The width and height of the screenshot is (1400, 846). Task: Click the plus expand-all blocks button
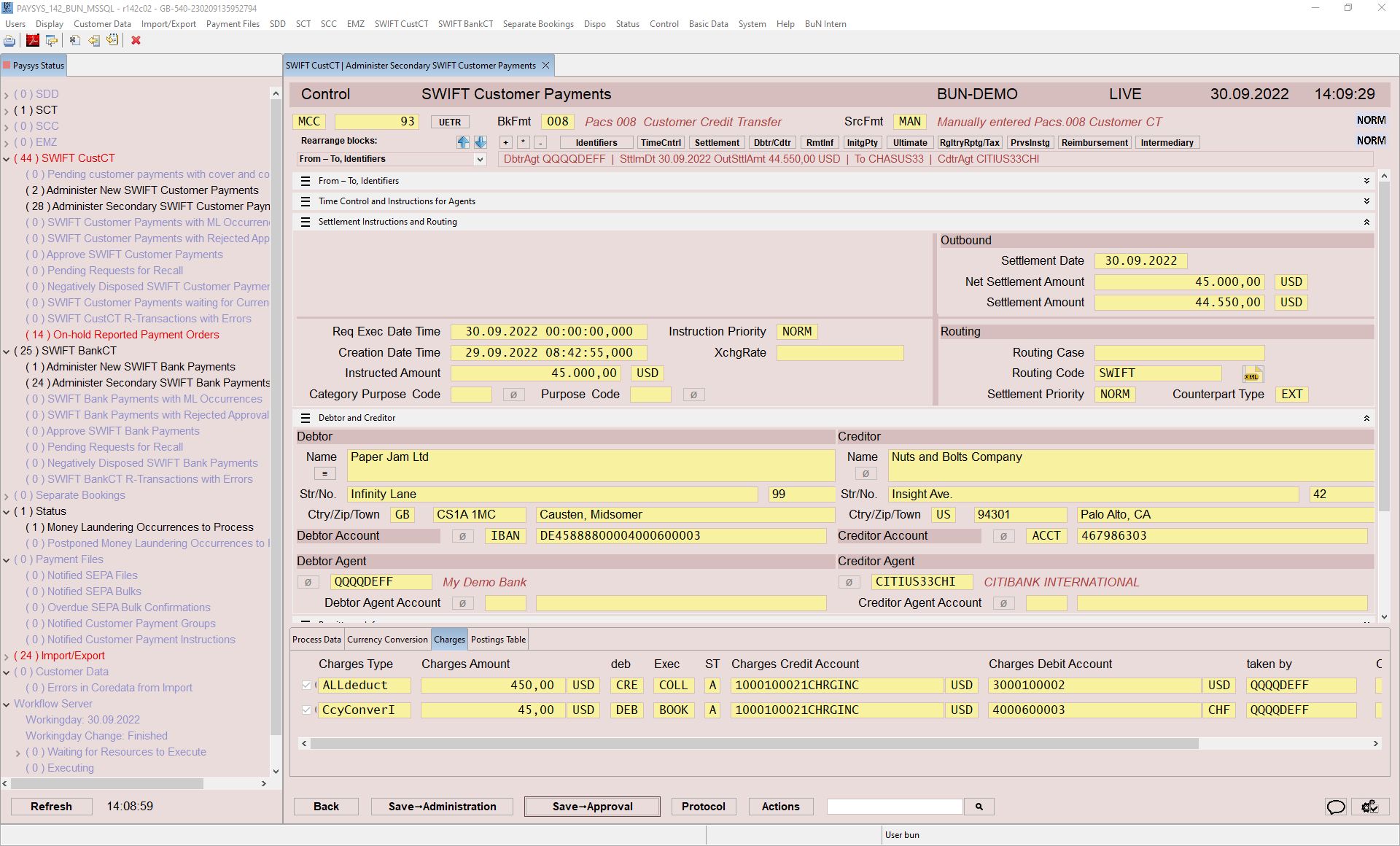(x=505, y=143)
